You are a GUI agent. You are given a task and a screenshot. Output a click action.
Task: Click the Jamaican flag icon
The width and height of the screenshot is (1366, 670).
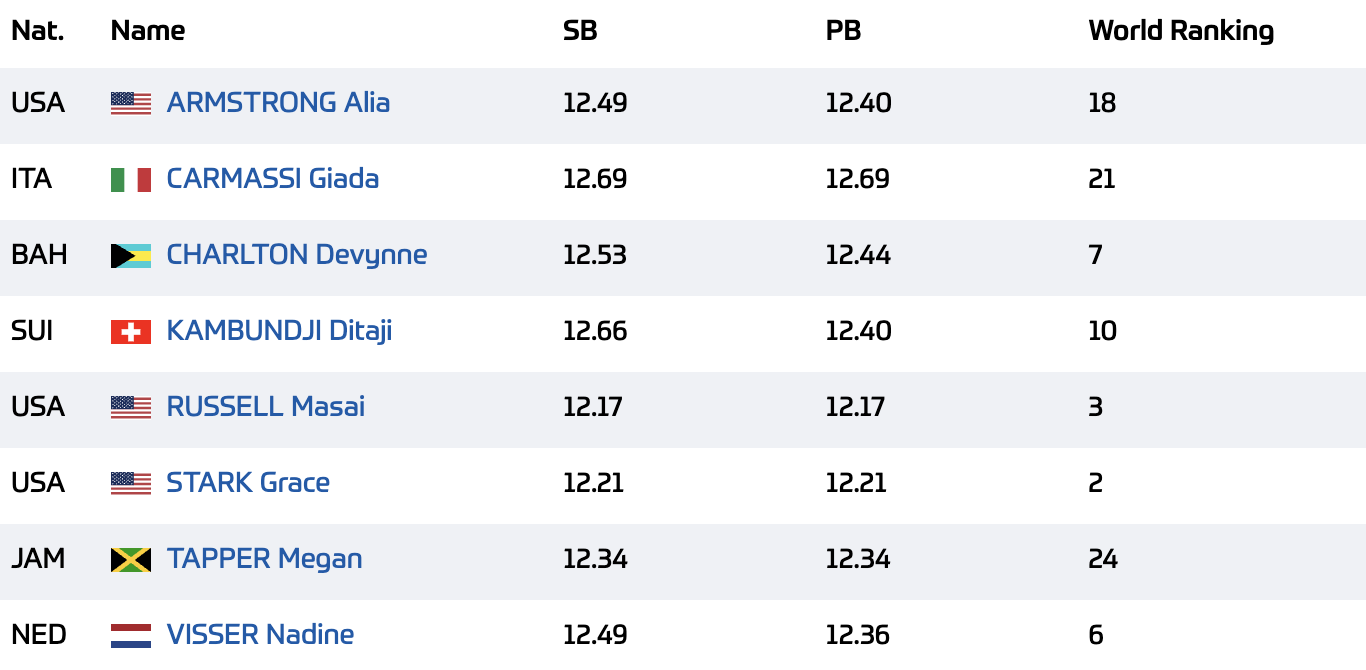[131, 560]
